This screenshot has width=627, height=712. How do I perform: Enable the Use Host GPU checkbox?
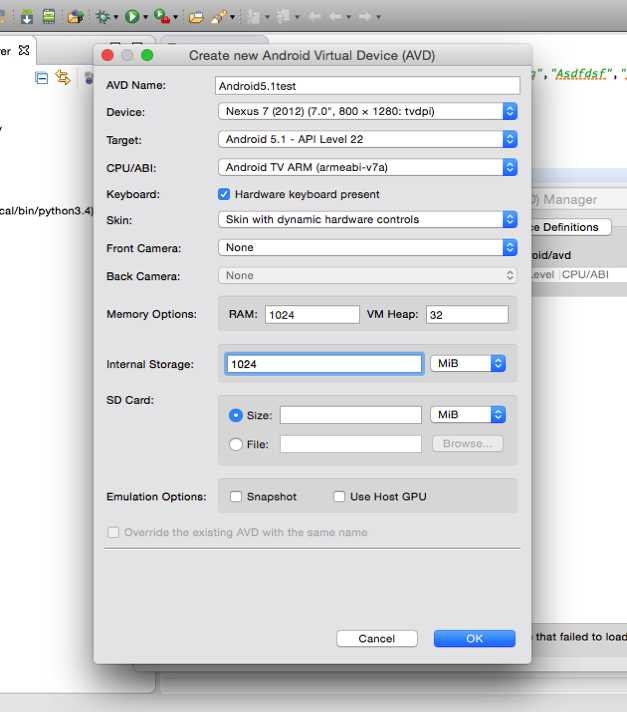tap(339, 496)
